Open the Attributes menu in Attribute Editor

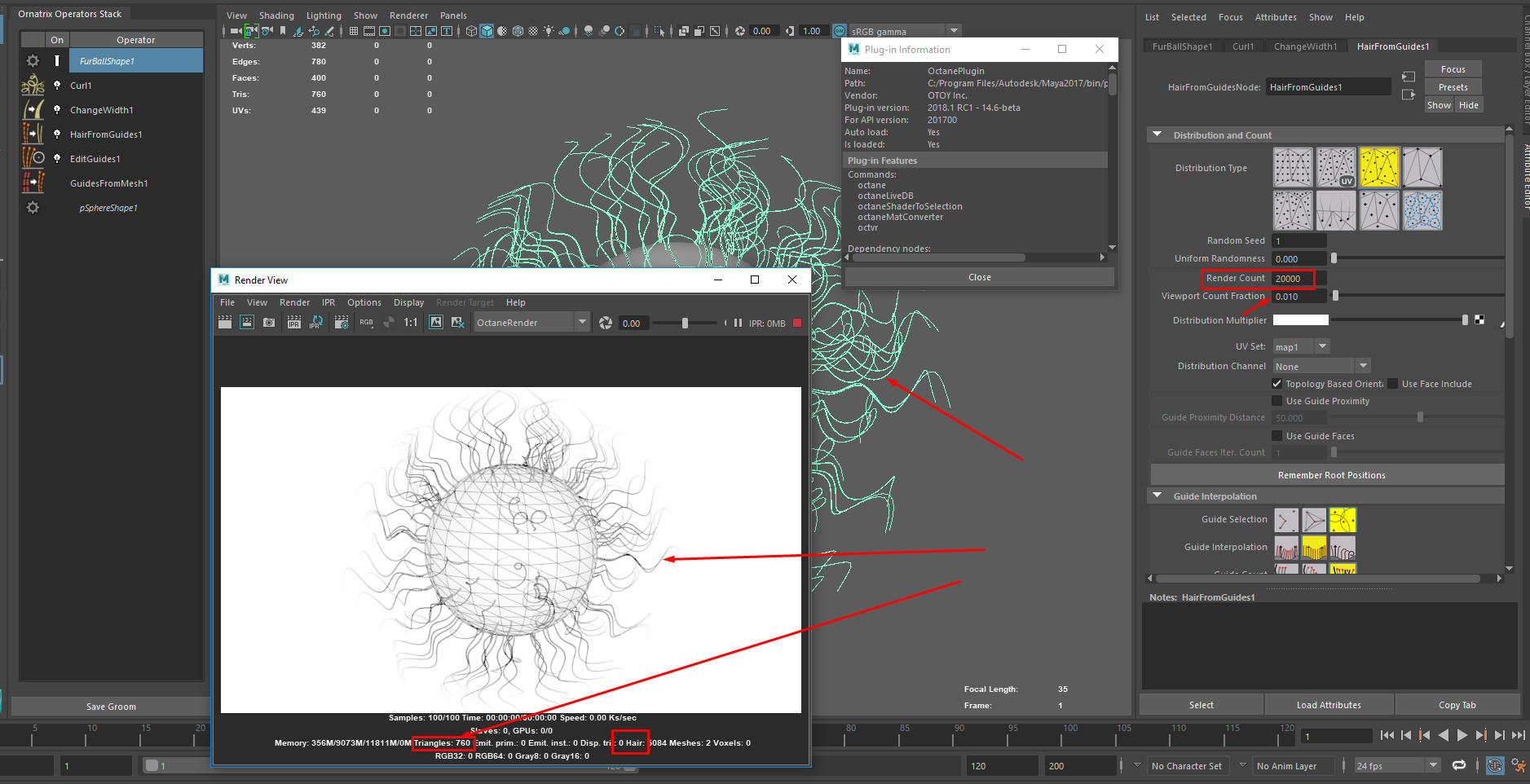(1276, 17)
